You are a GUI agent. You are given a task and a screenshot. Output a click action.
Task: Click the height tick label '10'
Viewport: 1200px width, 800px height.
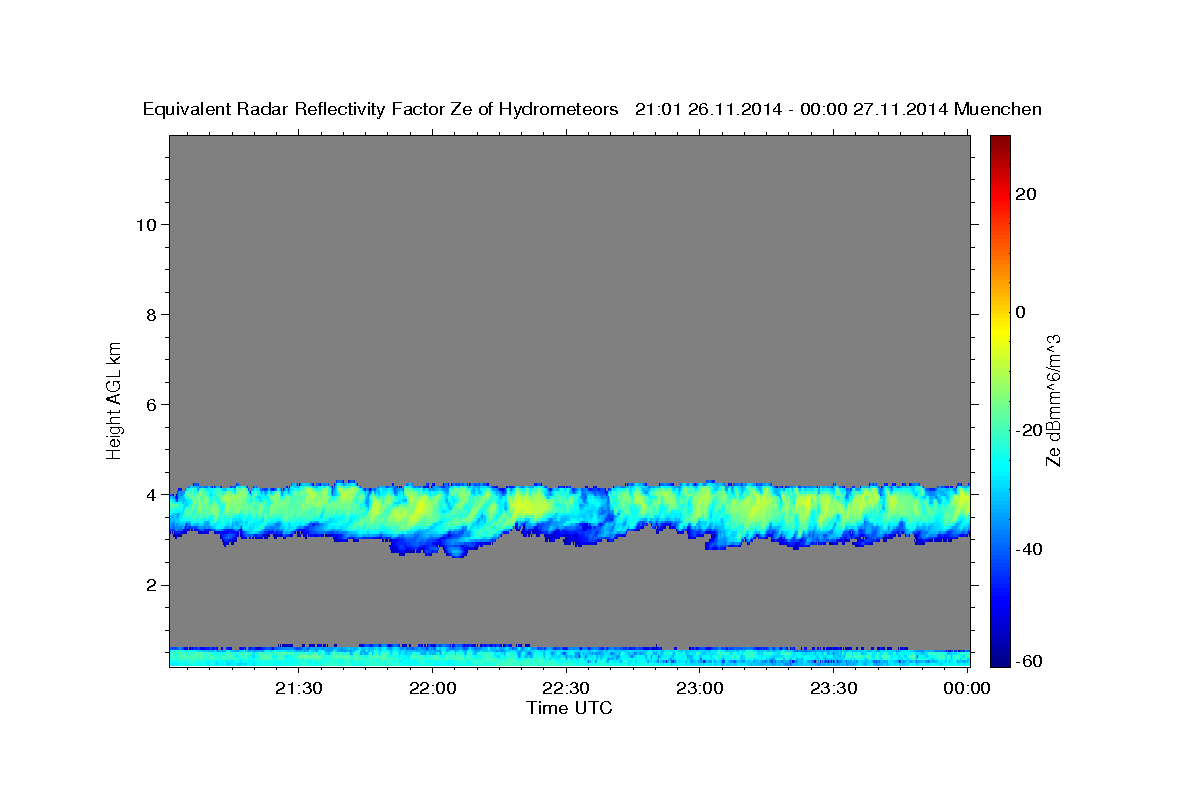coord(145,225)
